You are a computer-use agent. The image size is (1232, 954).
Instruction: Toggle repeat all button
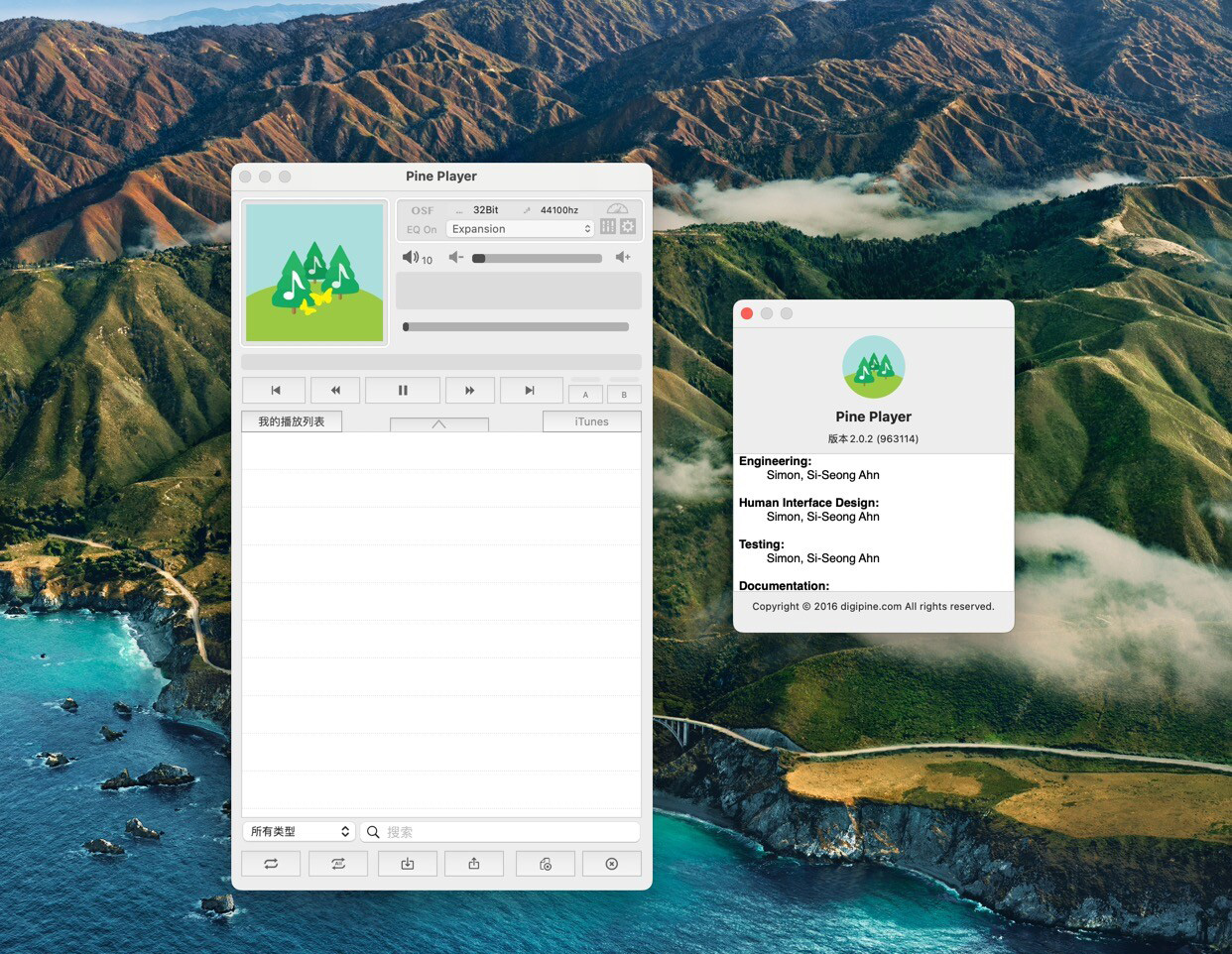click(338, 864)
